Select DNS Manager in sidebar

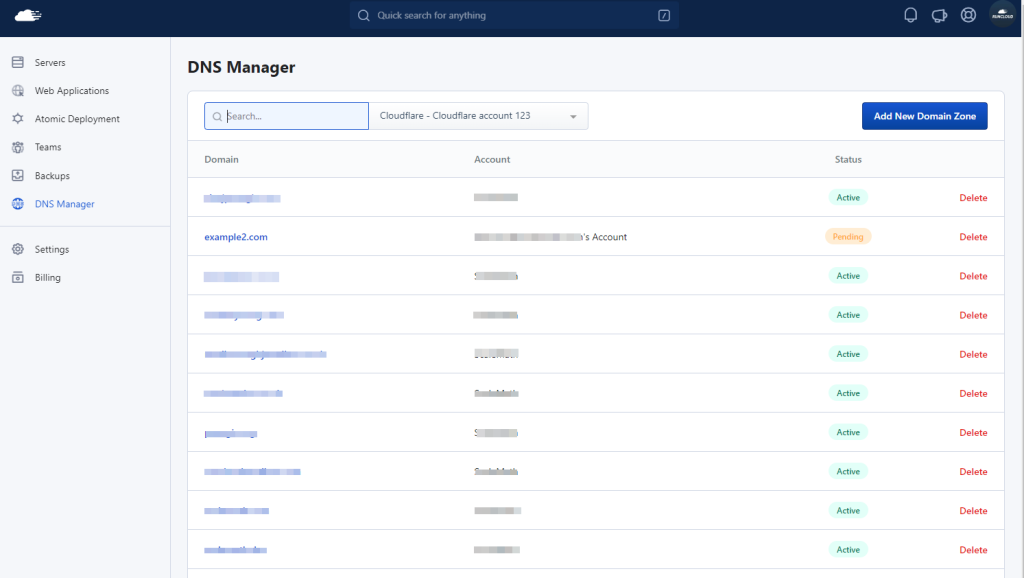tap(65, 204)
